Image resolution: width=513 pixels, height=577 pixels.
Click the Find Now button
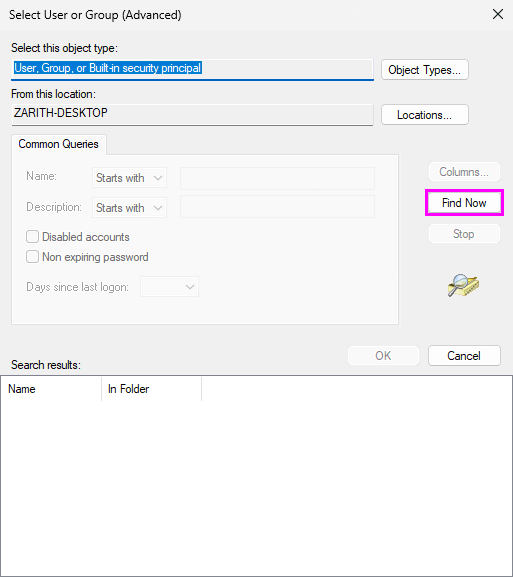coord(464,203)
